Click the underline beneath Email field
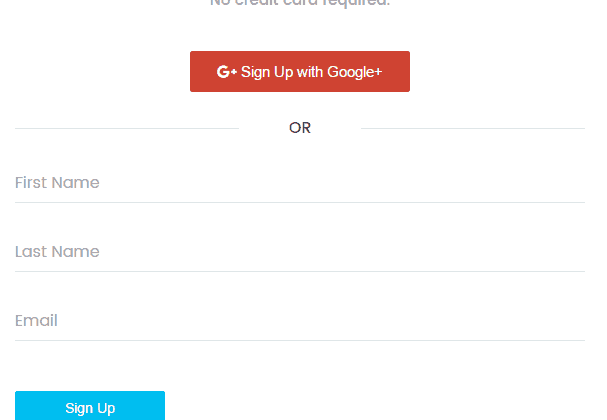This screenshot has width=607, height=420. (300, 340)
